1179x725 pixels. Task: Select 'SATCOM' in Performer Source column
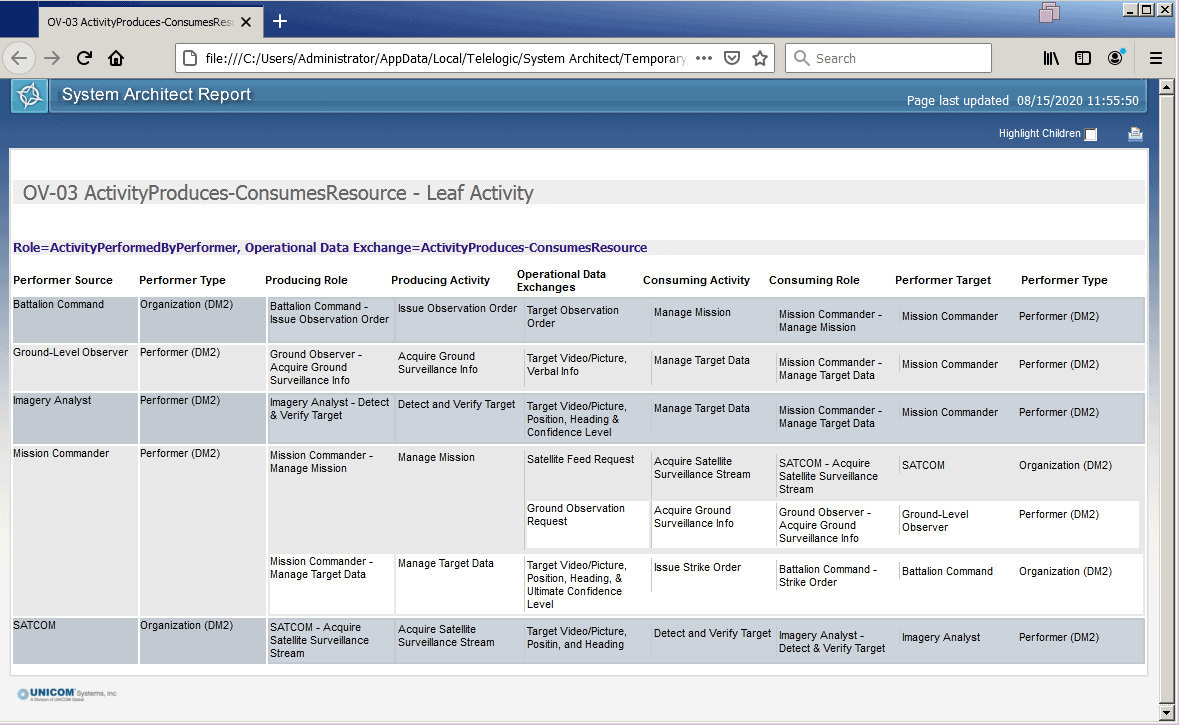click(34, 625)
